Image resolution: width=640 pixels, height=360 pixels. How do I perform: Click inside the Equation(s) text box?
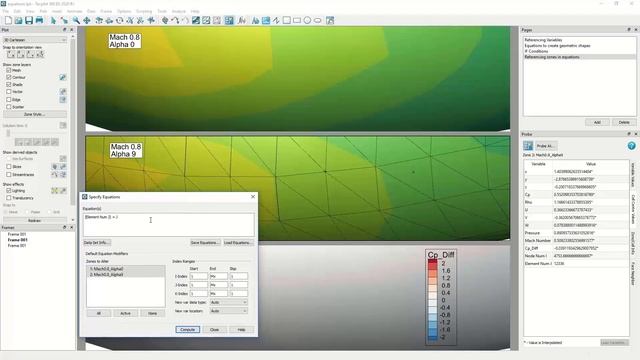169,224
